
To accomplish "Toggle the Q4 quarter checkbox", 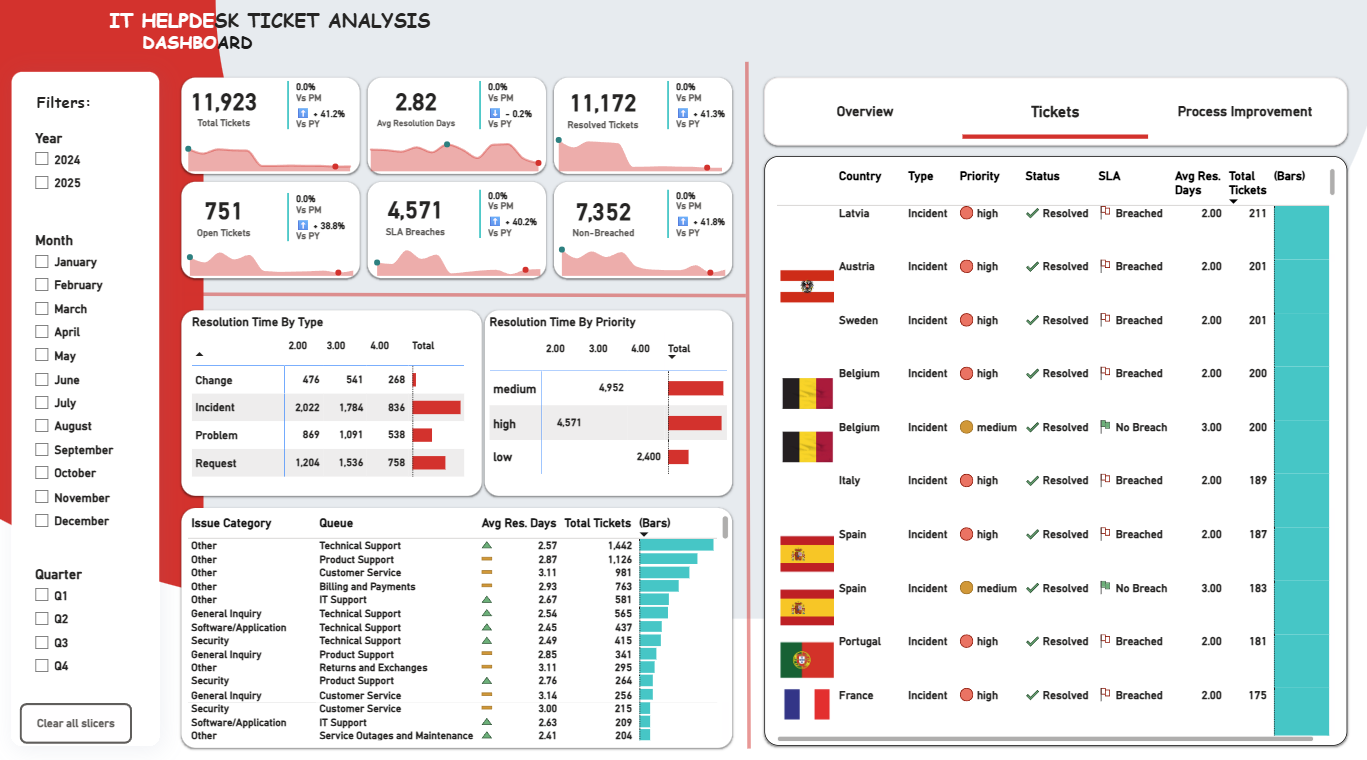I will [x=42, y=665].
